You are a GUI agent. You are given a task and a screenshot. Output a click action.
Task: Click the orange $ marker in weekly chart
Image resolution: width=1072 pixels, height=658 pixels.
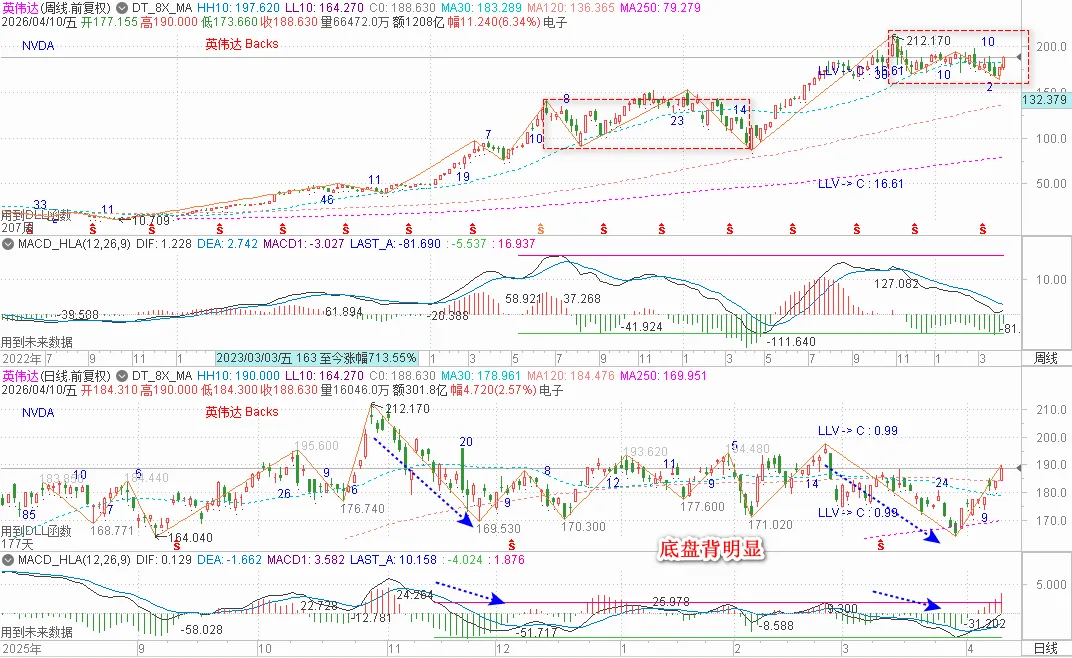[x=541, y=228]
